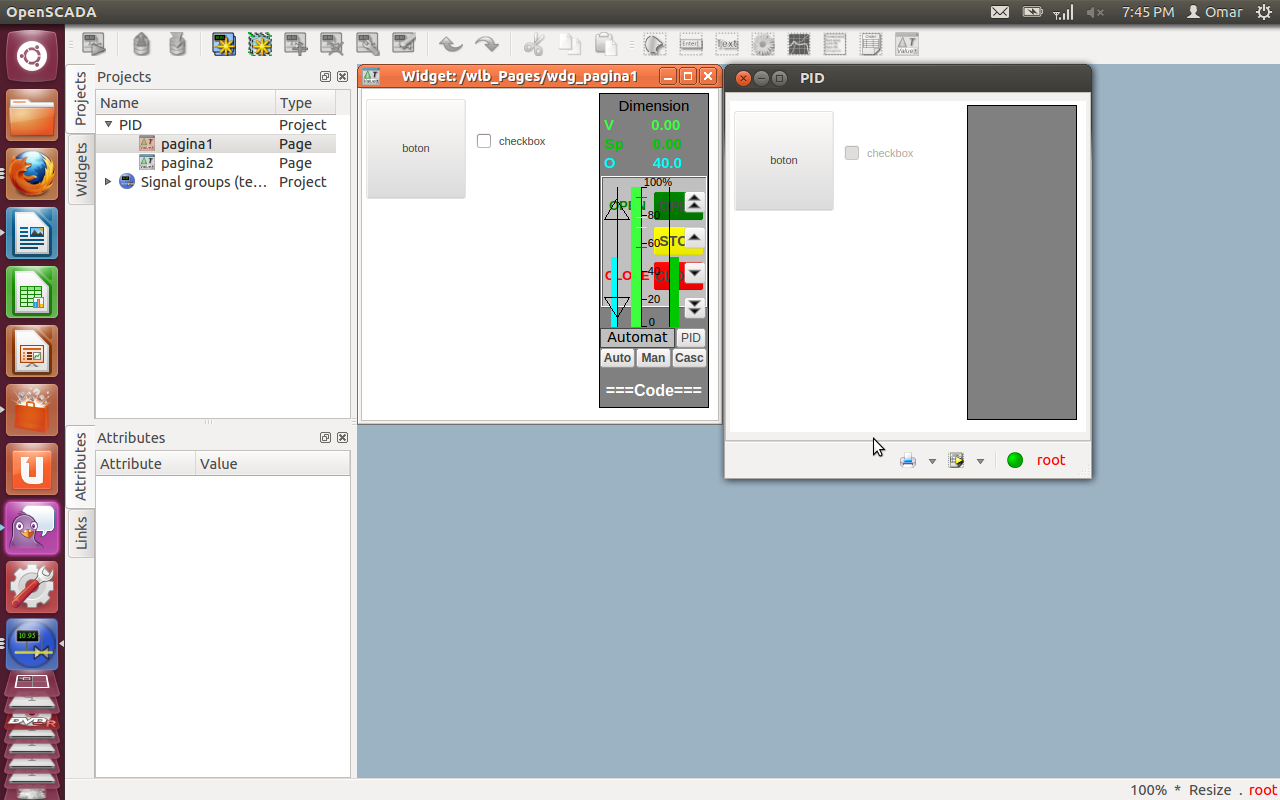Collapse the PID project tree node
Viewport: 1280px width, 800px height.
click(x=108, y=125)
